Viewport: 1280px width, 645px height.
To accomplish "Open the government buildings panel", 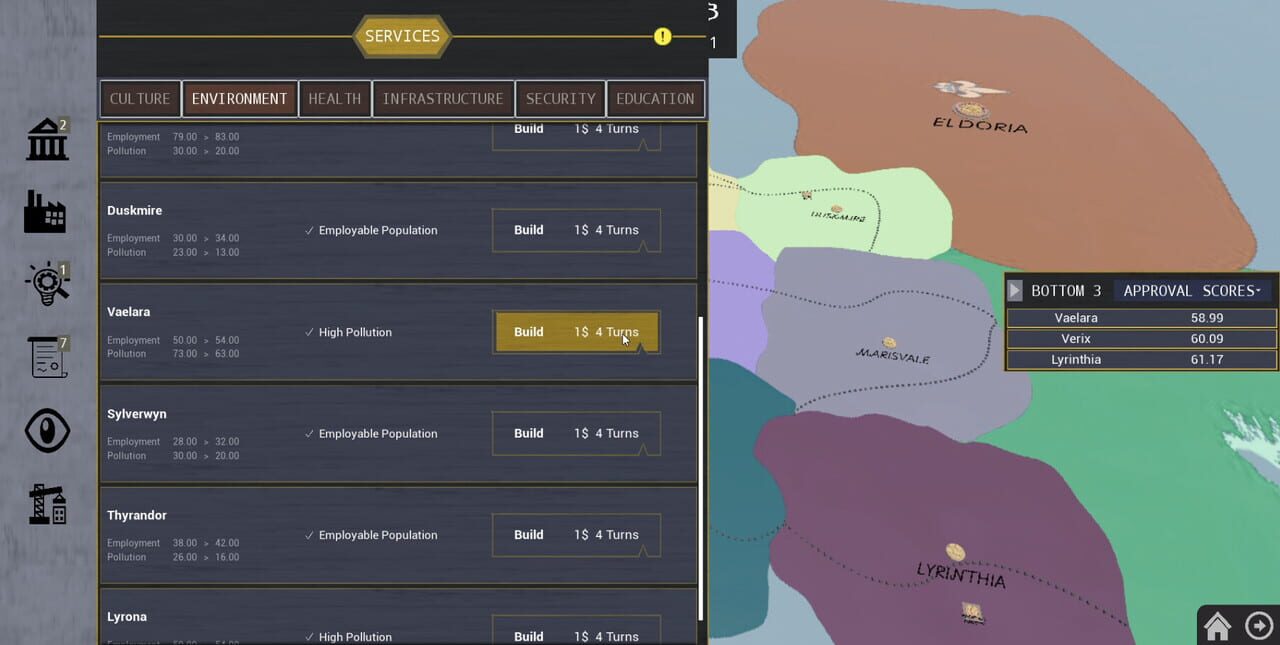I will [47, 140].
